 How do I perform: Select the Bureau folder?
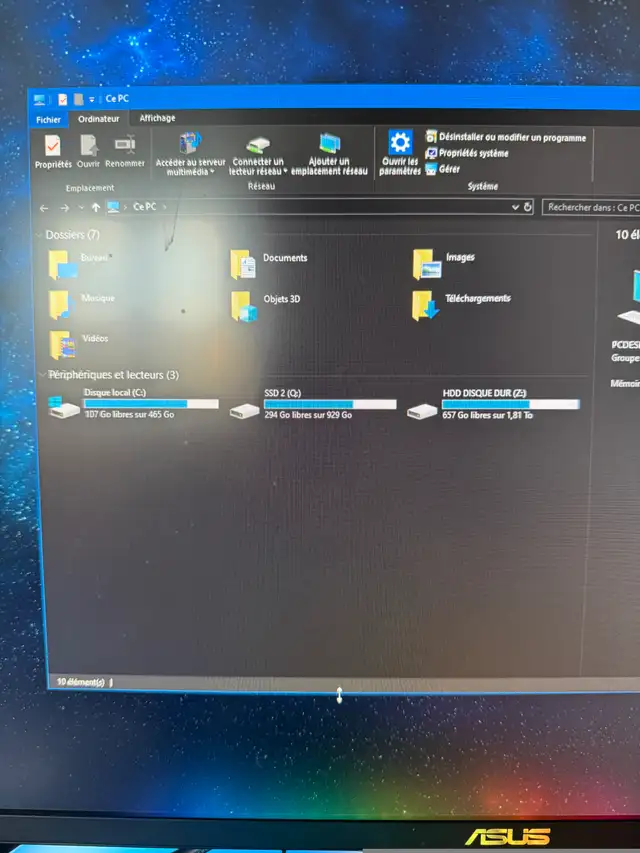click(x=79, y=264)
